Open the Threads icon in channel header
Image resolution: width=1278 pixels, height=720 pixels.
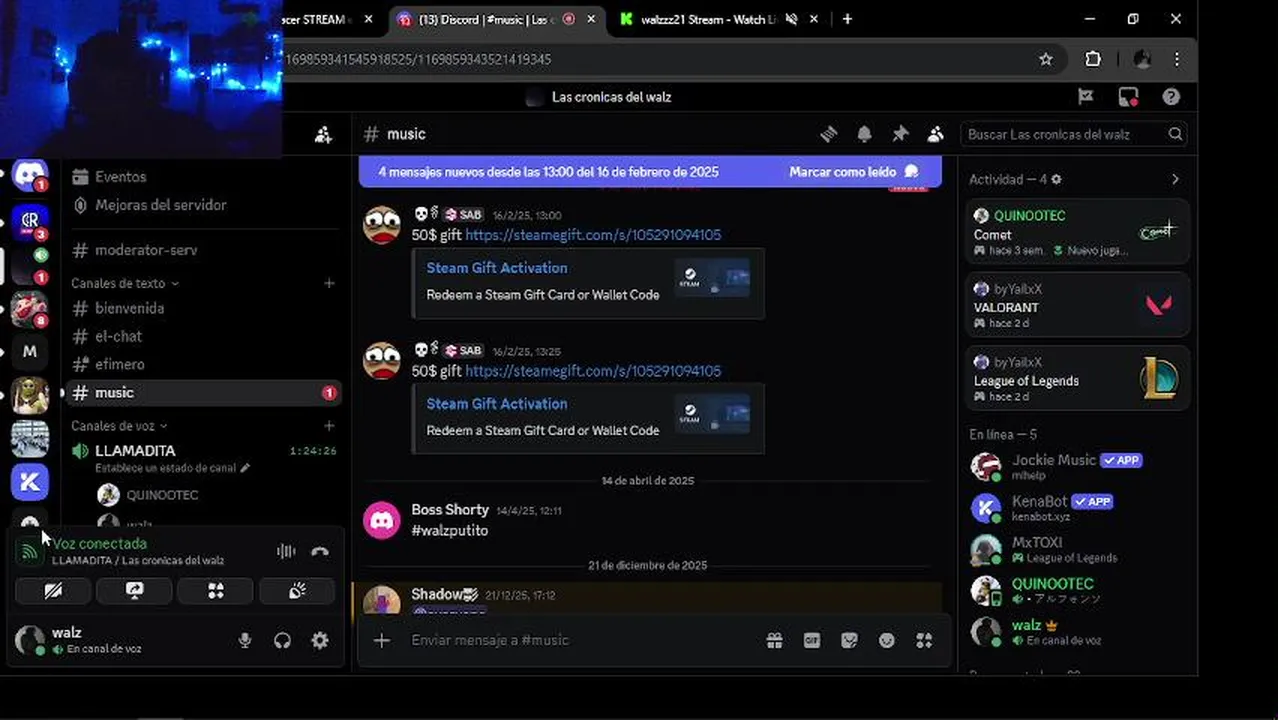(x=828, y=134)
